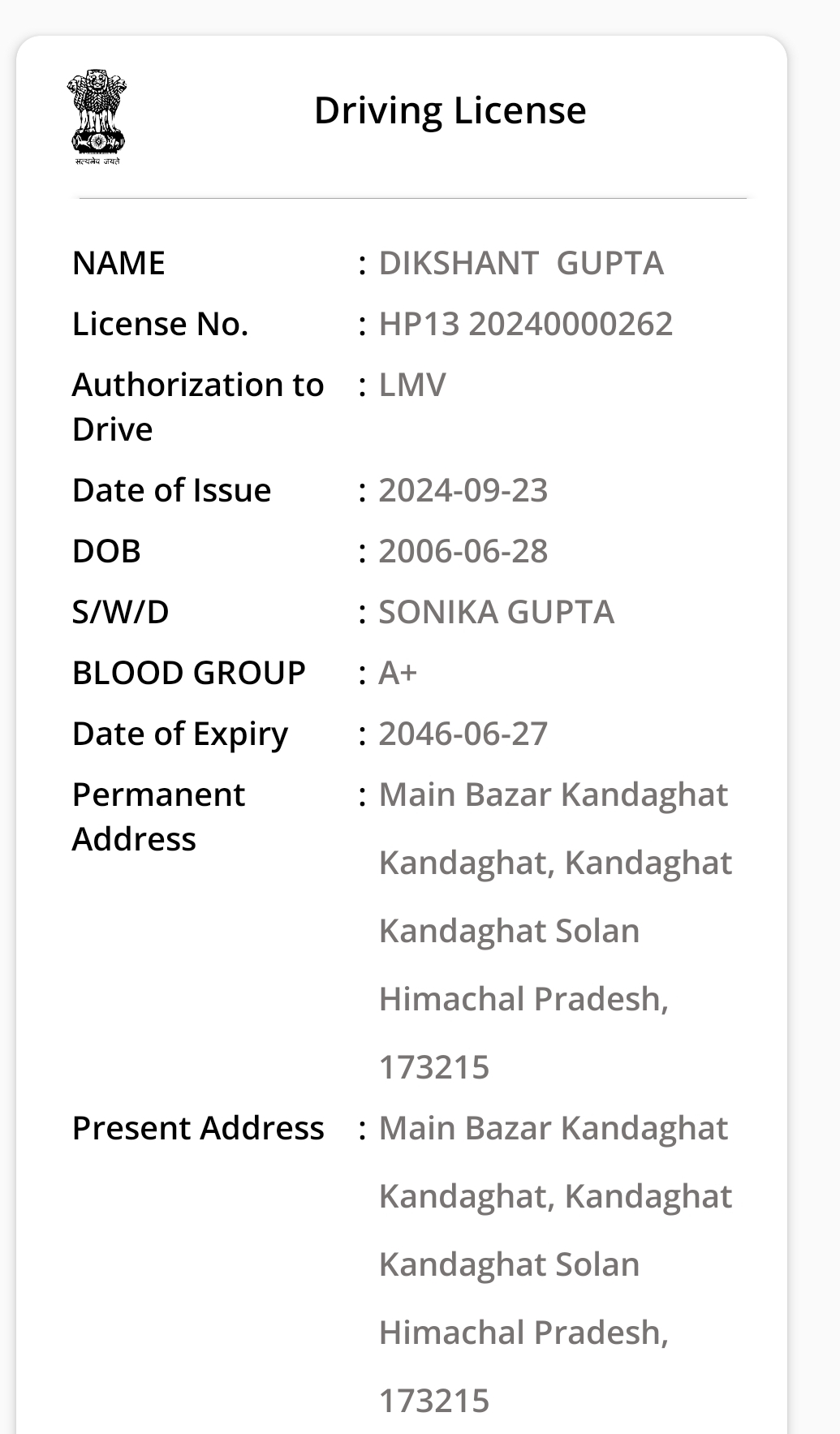Screen dimensions: 840x1434
Task: Click the Permanent Address label
Action: (158, 816)
